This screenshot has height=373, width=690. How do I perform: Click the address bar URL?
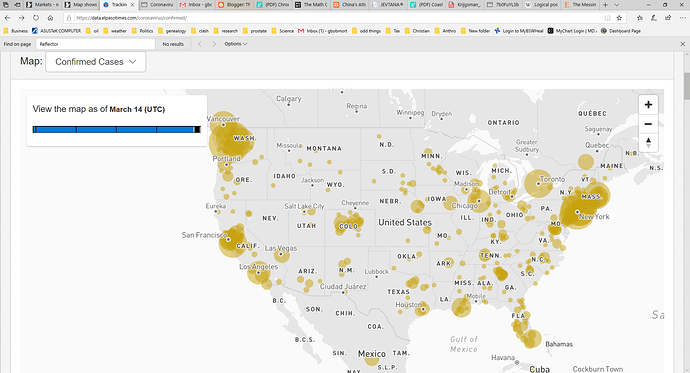131,18
